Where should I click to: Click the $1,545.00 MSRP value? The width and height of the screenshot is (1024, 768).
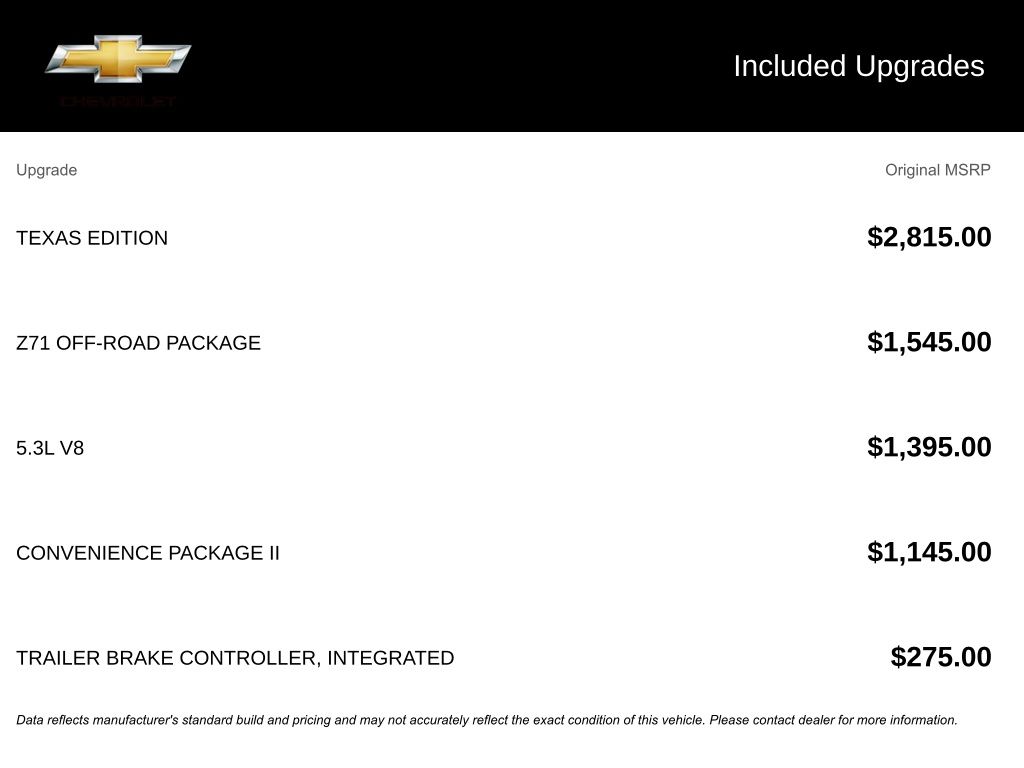tap(929, 342)
